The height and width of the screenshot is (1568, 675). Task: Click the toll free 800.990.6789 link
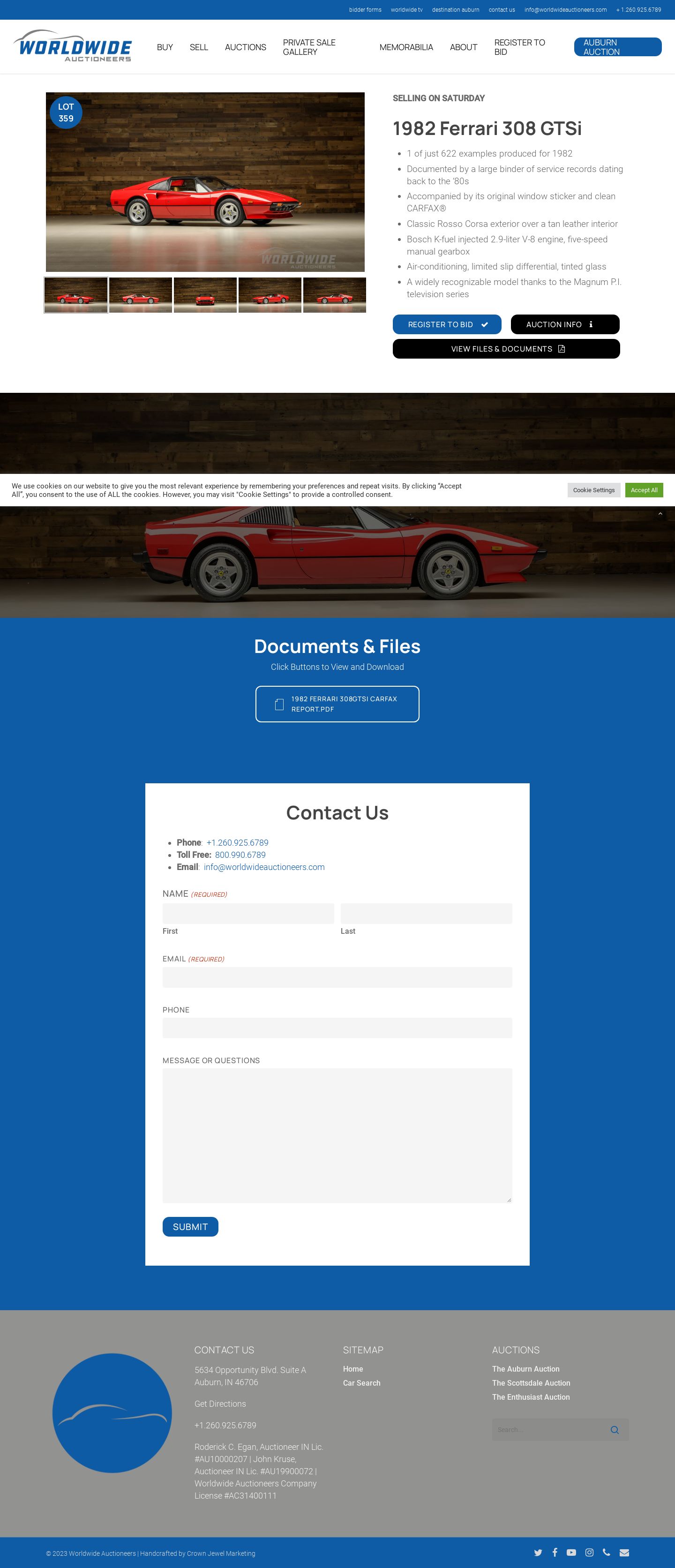(240, 855)
